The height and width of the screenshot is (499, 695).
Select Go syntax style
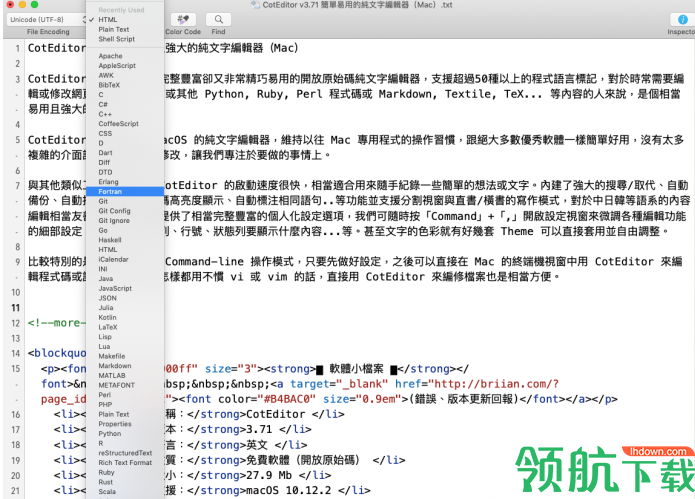point(103,230)
